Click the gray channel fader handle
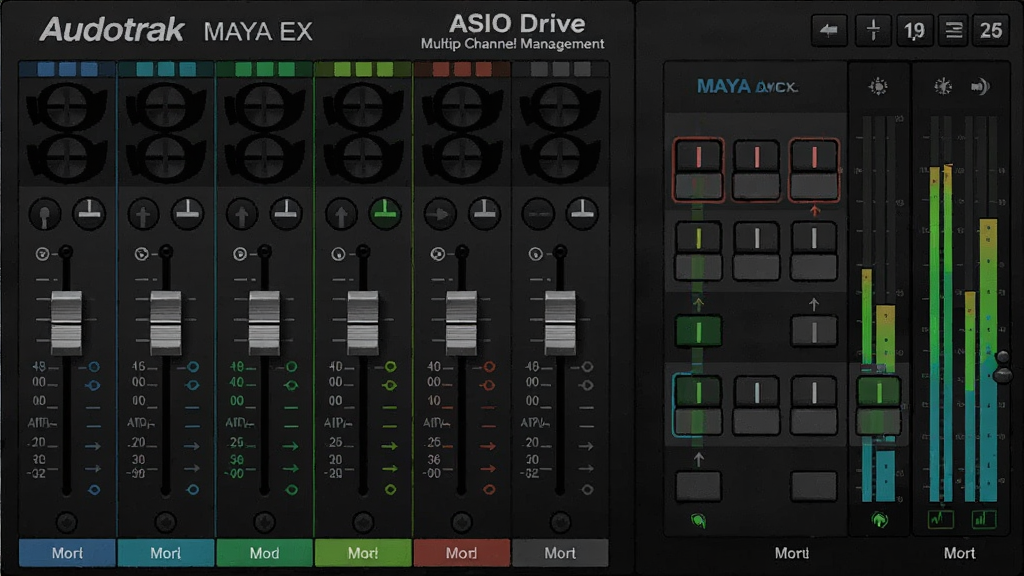Viewport: 1024px width, 576px height. point(560,322)
